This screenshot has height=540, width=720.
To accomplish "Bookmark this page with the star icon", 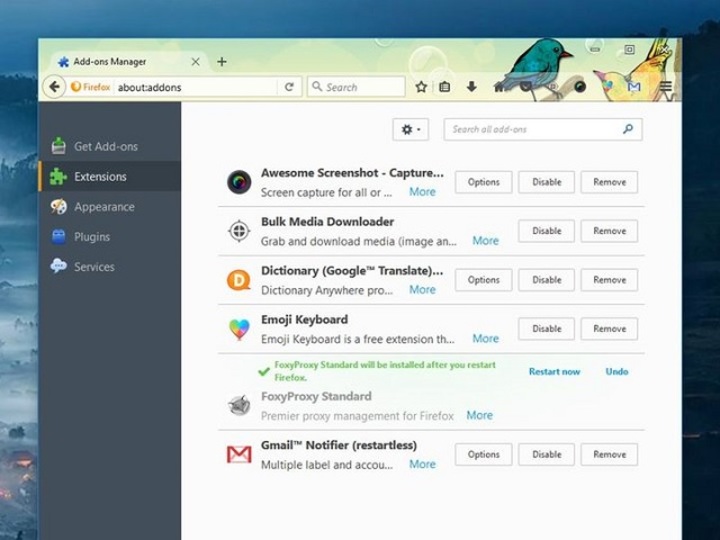I will click(421, 87).
